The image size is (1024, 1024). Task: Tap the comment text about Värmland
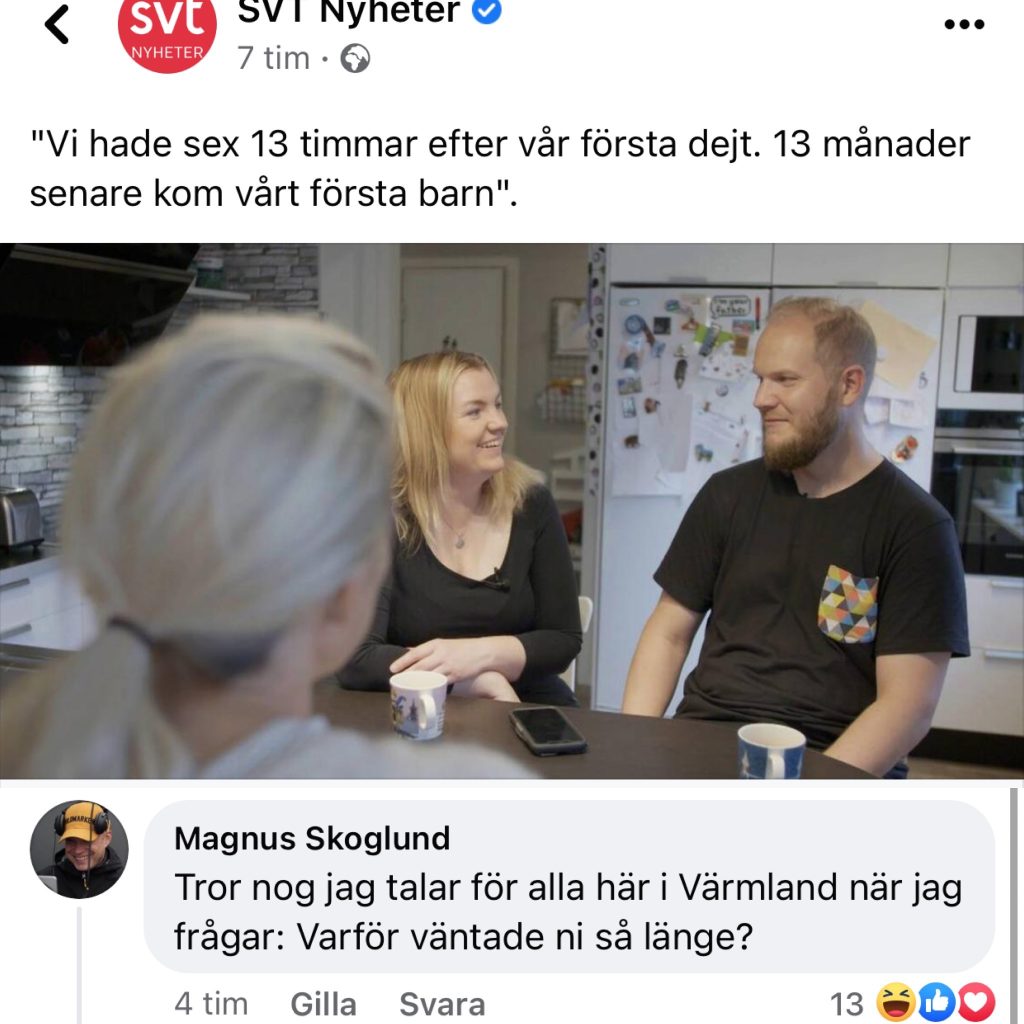tap(568, 913)
